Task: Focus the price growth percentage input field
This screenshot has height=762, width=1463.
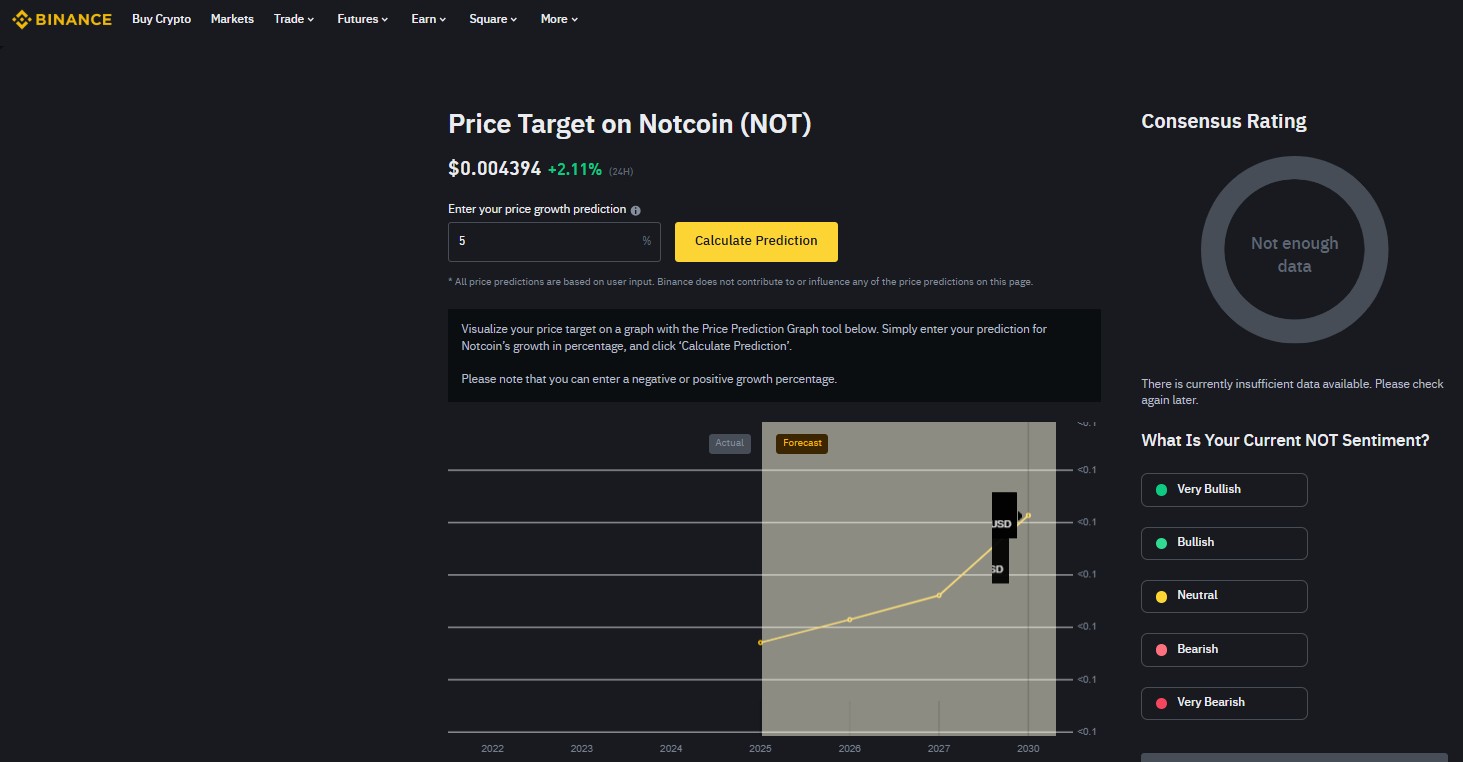Action: pos(554,241)
